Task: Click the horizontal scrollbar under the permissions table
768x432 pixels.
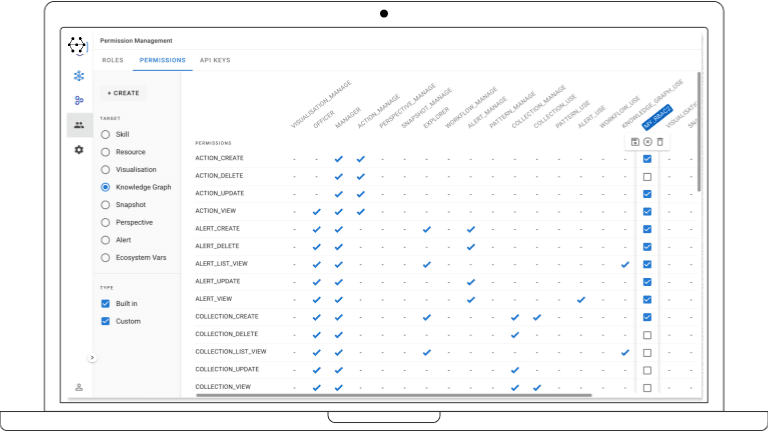Action: [400, 395]
